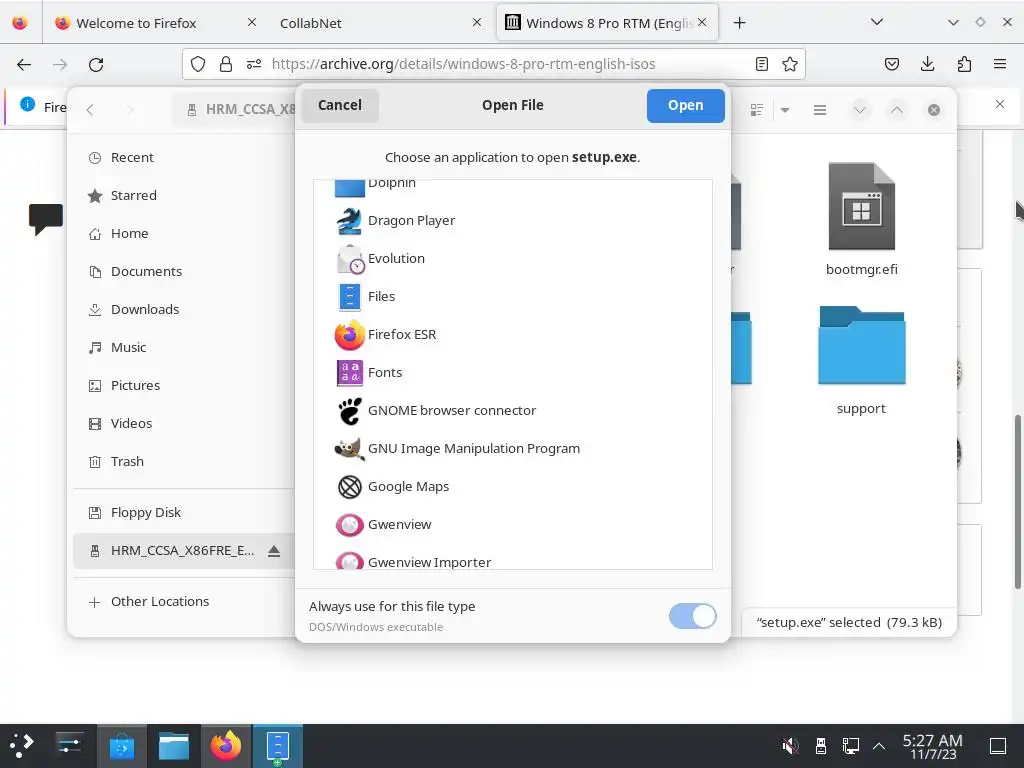Open Firefox downloads panel
The width and height of the screenshot is (1024, 768).
click(927, 64)
